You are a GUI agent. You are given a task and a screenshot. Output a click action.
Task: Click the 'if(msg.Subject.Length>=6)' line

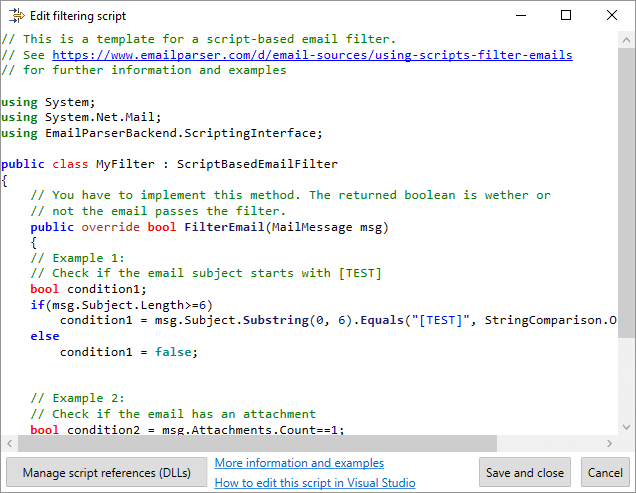tap(121, 305)
